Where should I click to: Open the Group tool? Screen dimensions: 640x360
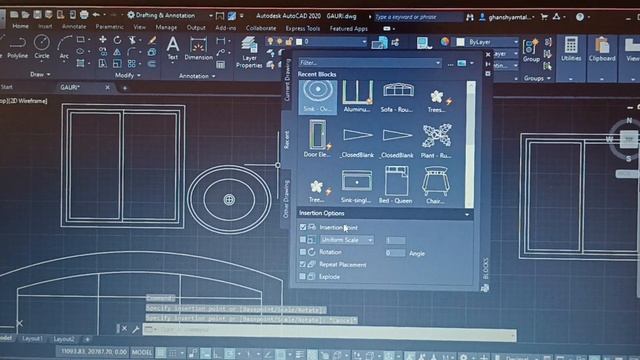point(531,51)
